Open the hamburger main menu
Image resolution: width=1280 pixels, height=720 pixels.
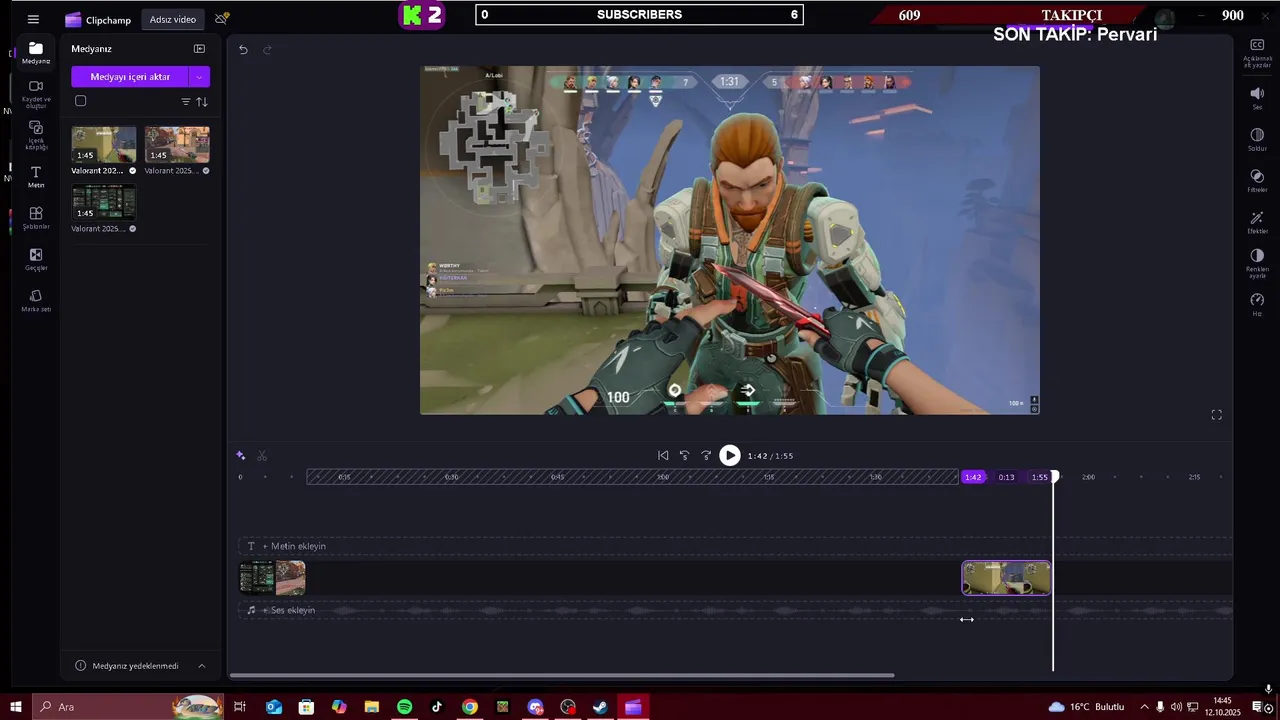[33, 19]
